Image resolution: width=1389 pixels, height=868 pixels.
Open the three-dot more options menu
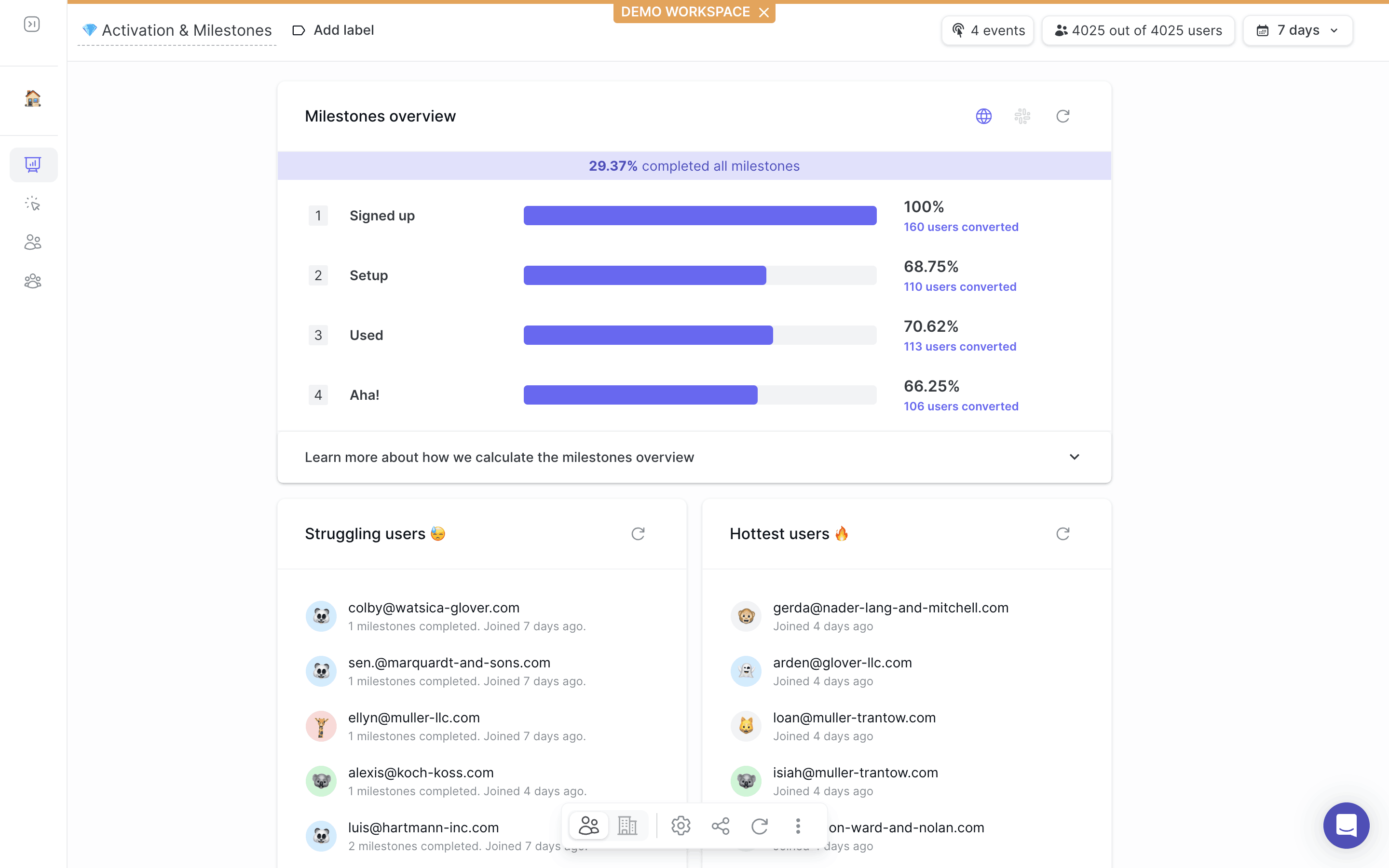[x=798, y=826]
